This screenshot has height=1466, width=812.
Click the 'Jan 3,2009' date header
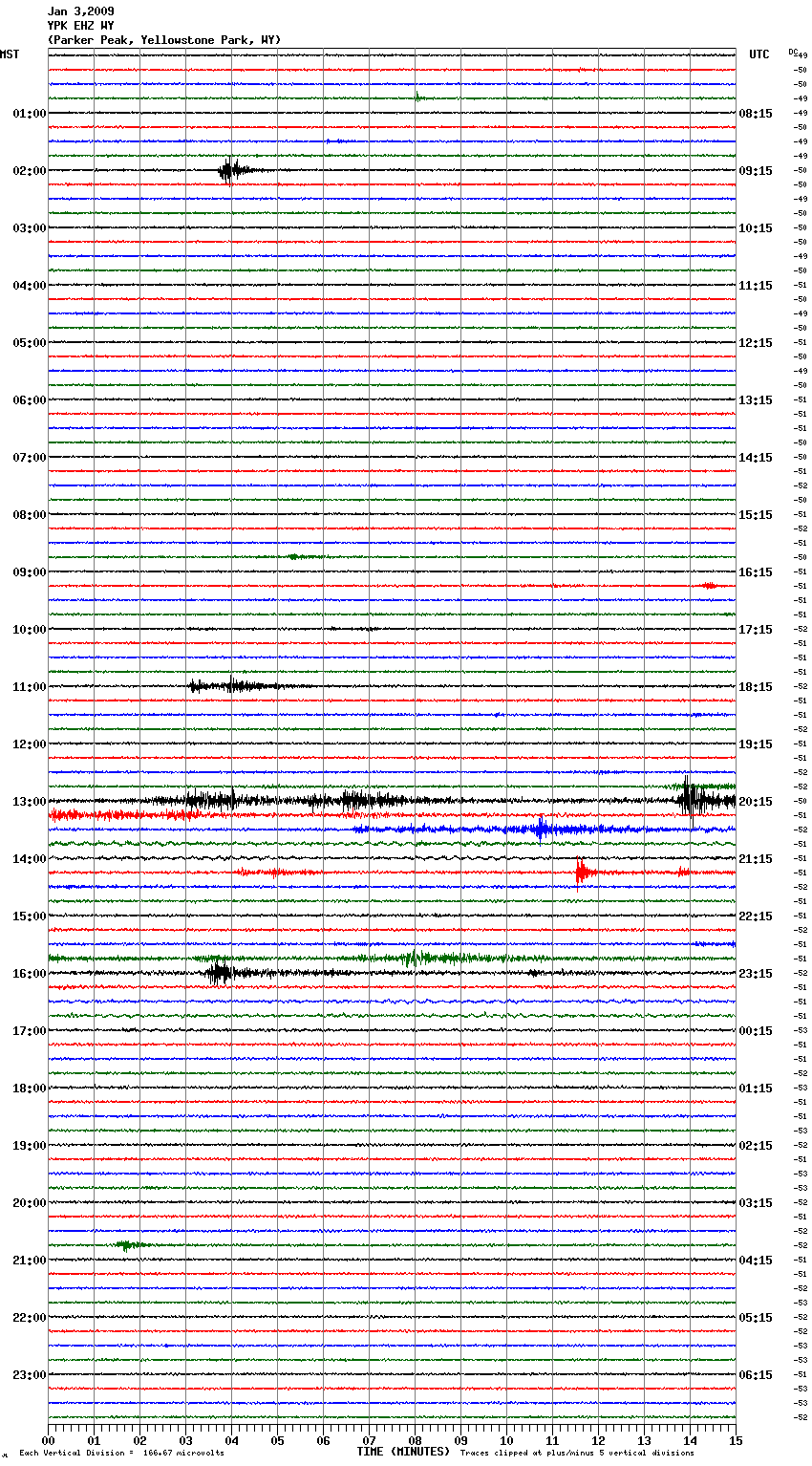[x=80, y=11]
